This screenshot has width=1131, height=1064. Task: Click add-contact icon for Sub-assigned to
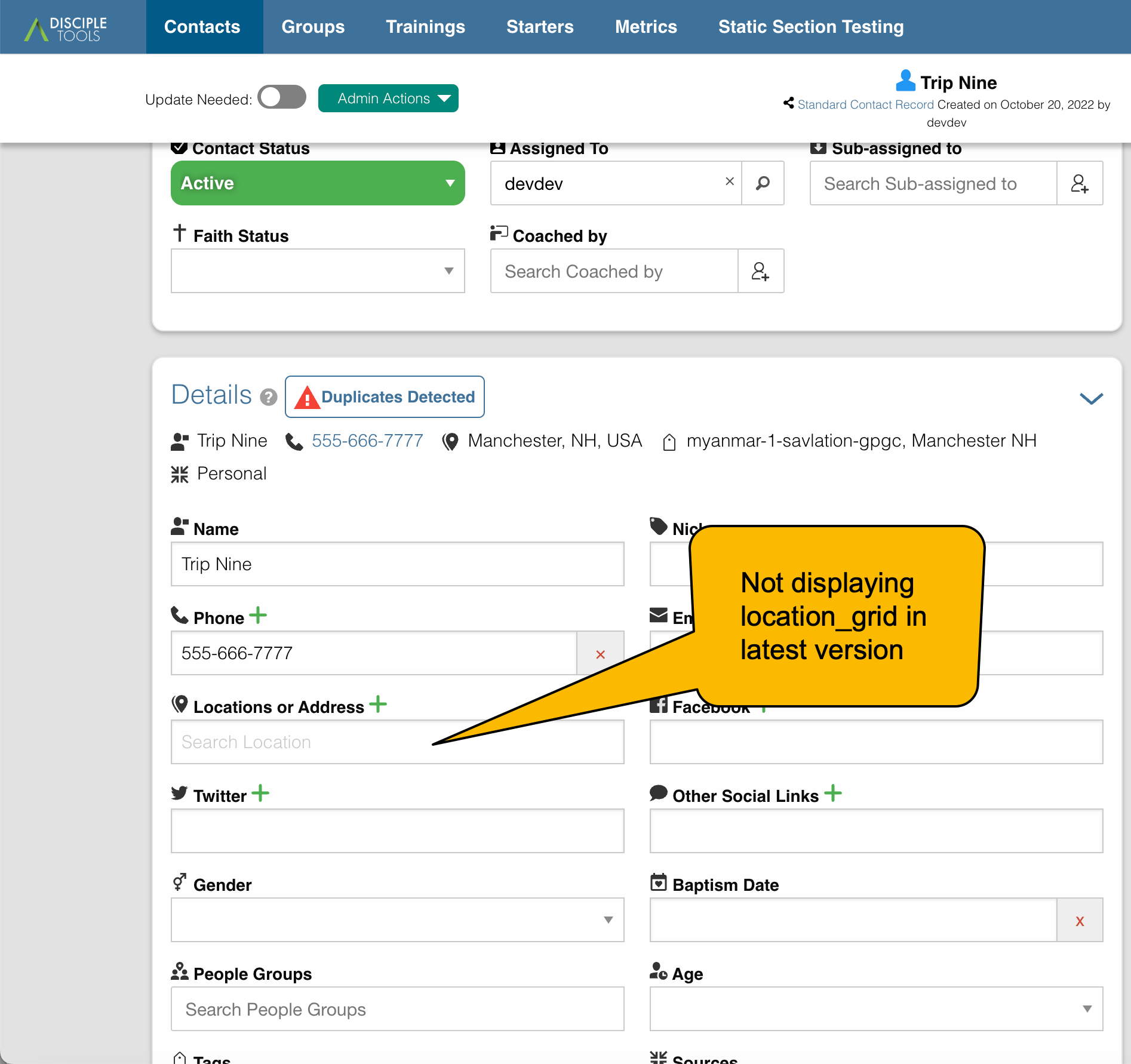point(1080,183)
